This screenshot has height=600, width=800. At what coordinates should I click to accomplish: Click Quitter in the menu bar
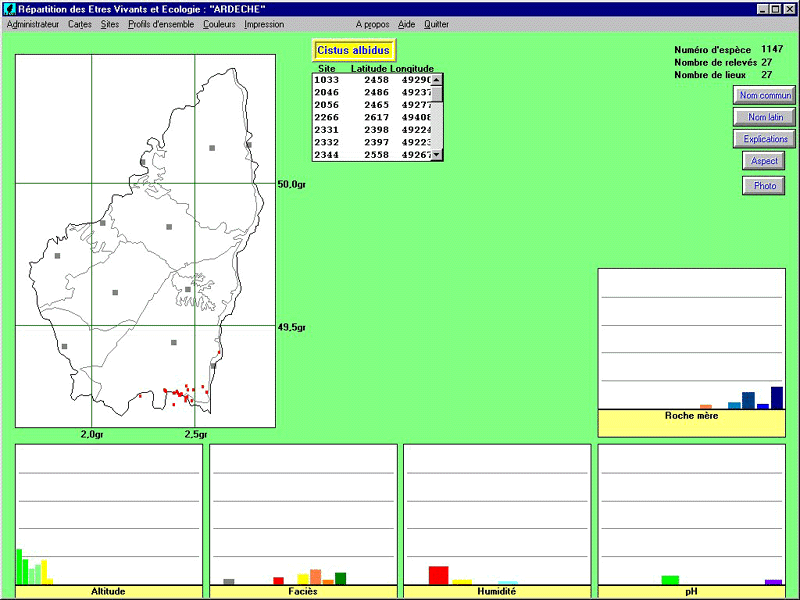coord(436,24)
